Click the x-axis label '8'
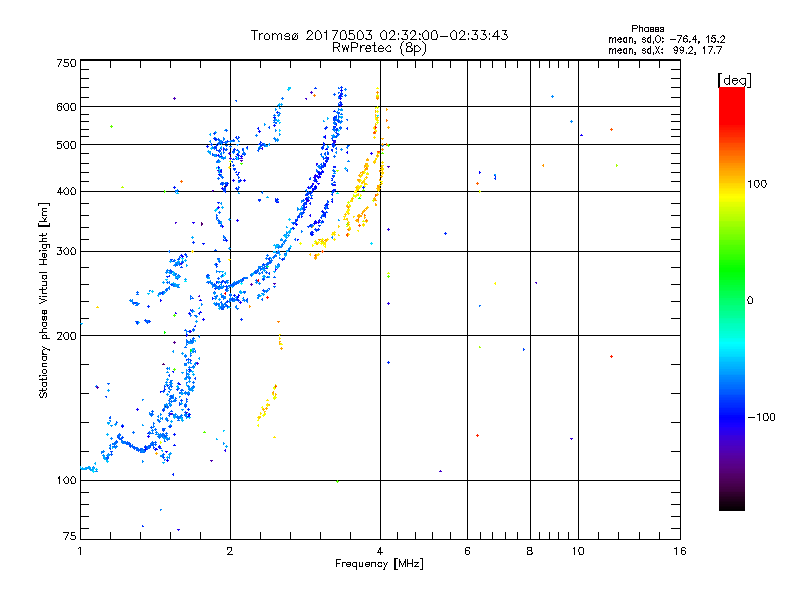Image resolution: width=800 pixels, height=600 pixels. click(x=530, y=551)
